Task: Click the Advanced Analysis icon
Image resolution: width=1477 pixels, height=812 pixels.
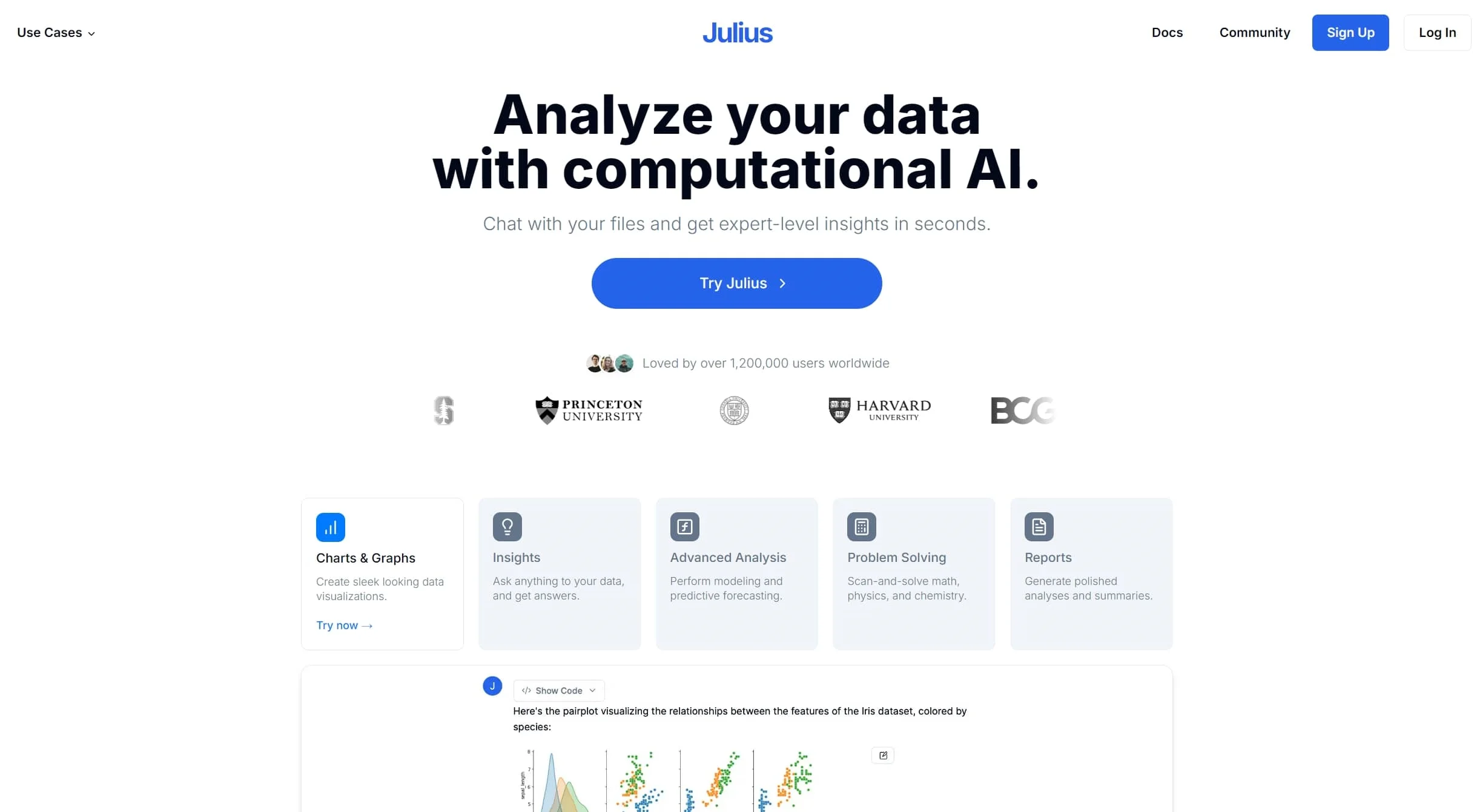Action: click(684, 526)
